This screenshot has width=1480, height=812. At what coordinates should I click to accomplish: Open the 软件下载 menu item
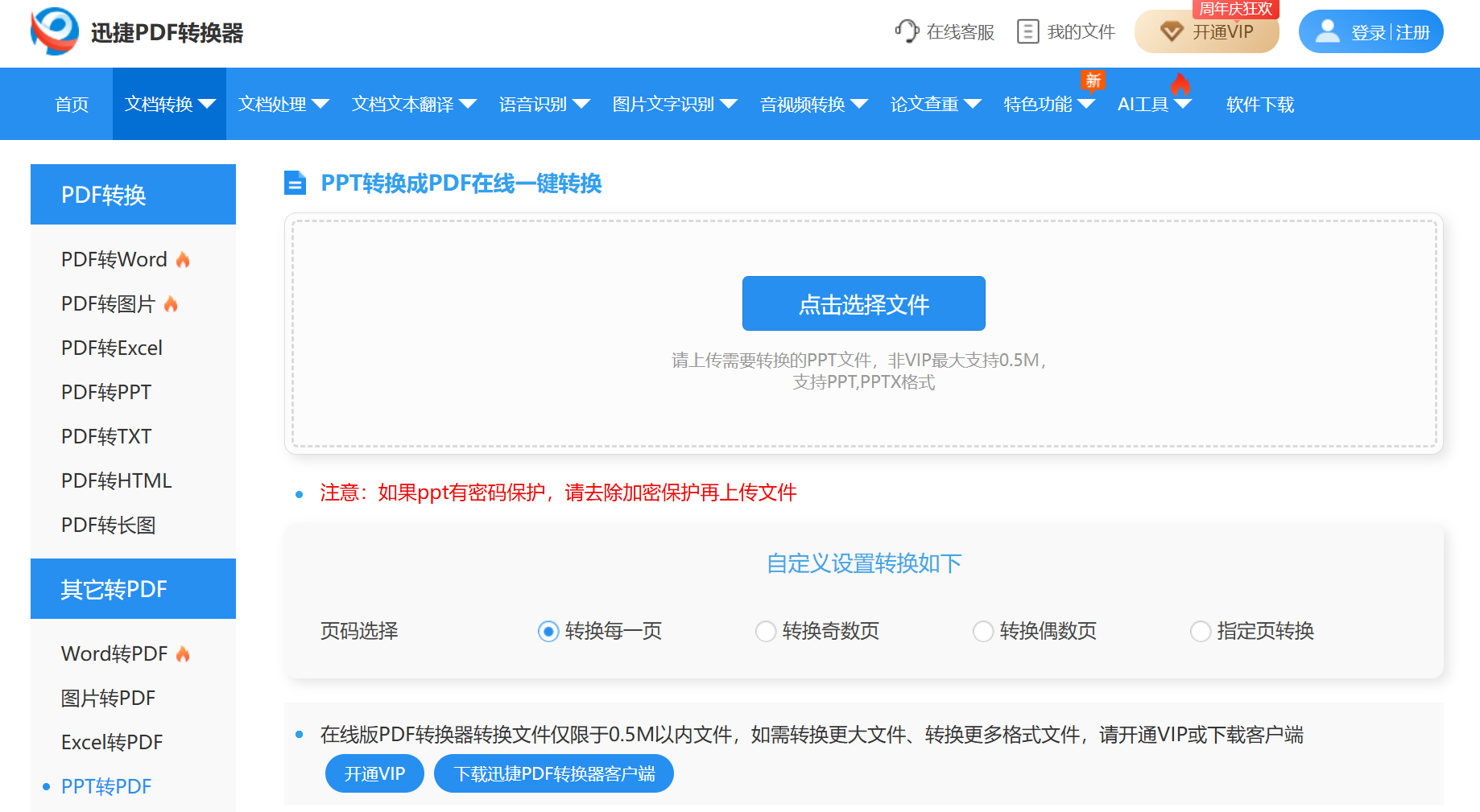pos(1259,104)
